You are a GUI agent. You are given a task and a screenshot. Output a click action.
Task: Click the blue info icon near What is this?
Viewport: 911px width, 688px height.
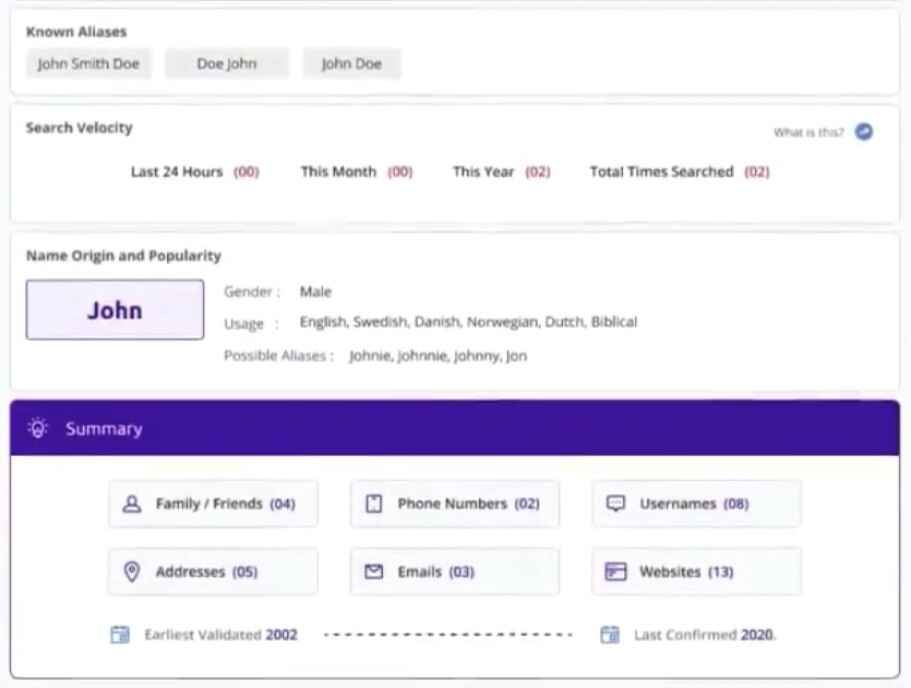coord(864,132)
